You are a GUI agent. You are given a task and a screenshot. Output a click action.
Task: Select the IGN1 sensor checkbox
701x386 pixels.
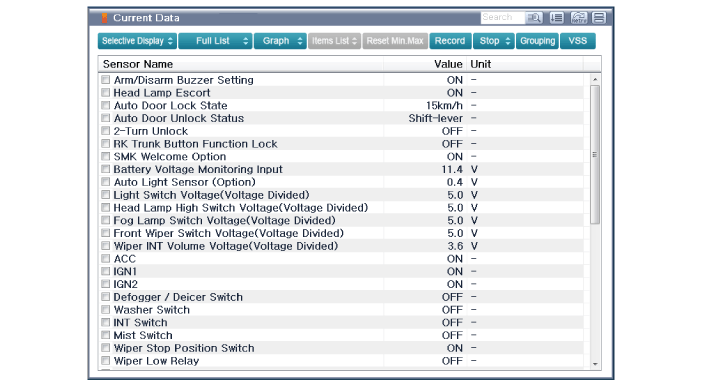click(106, 271)
